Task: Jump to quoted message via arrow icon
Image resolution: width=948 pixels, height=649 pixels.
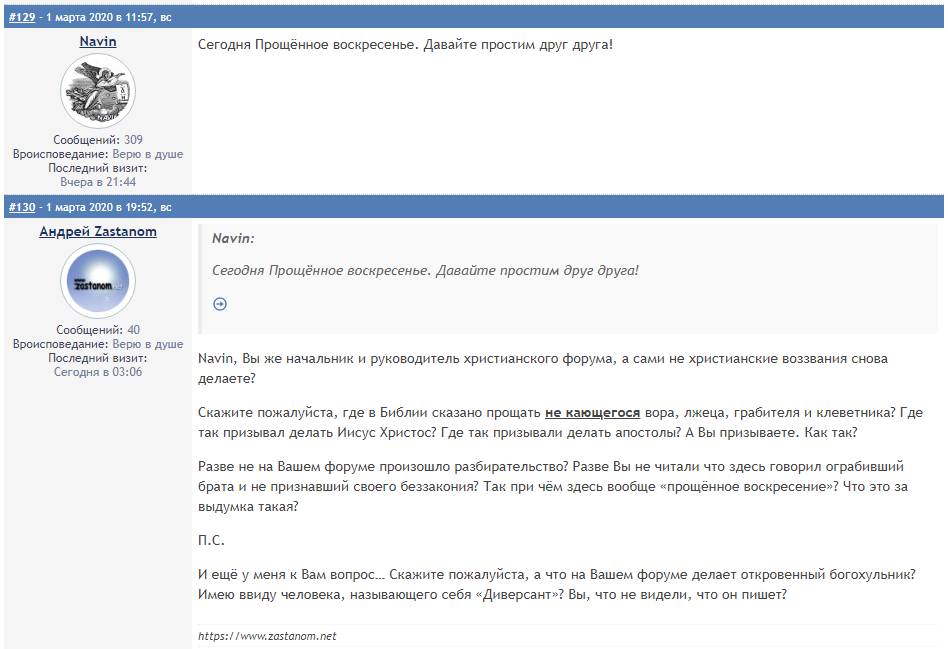Action: point(220,304)
